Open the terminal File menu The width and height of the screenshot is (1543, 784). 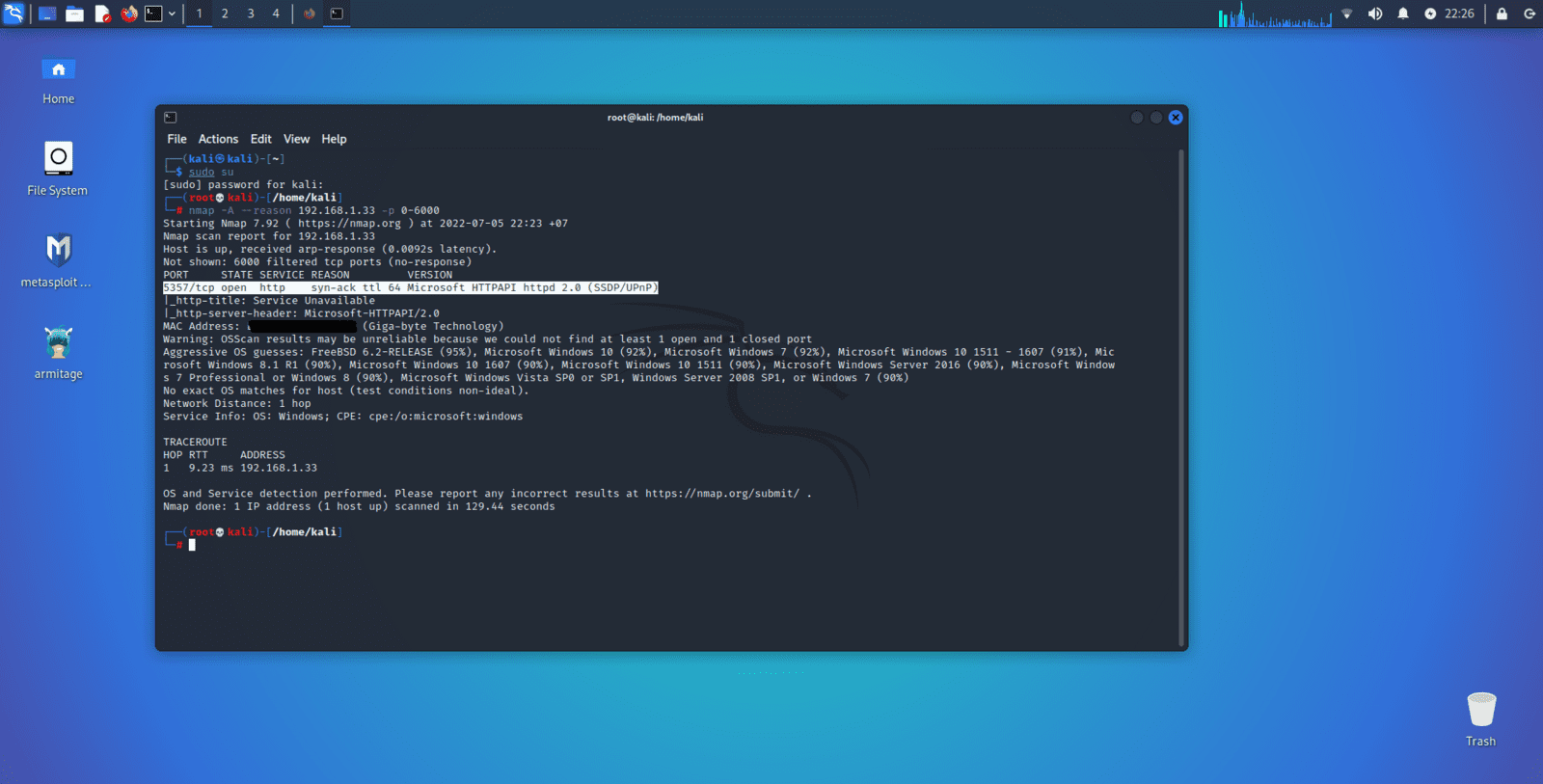(x=176, y=139)
